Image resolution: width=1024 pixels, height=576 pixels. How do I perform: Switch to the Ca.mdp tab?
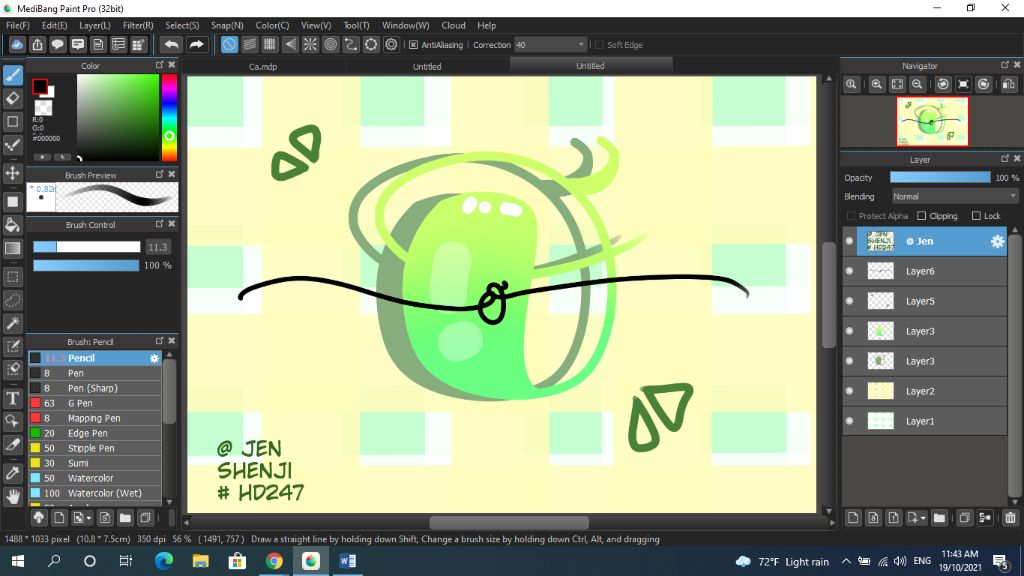(263, 66)
